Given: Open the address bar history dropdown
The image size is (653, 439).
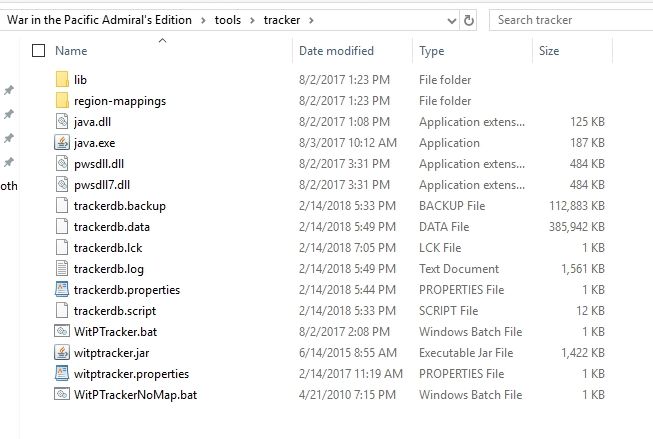Looking at the screenshot, I should [x=451, y=20].
